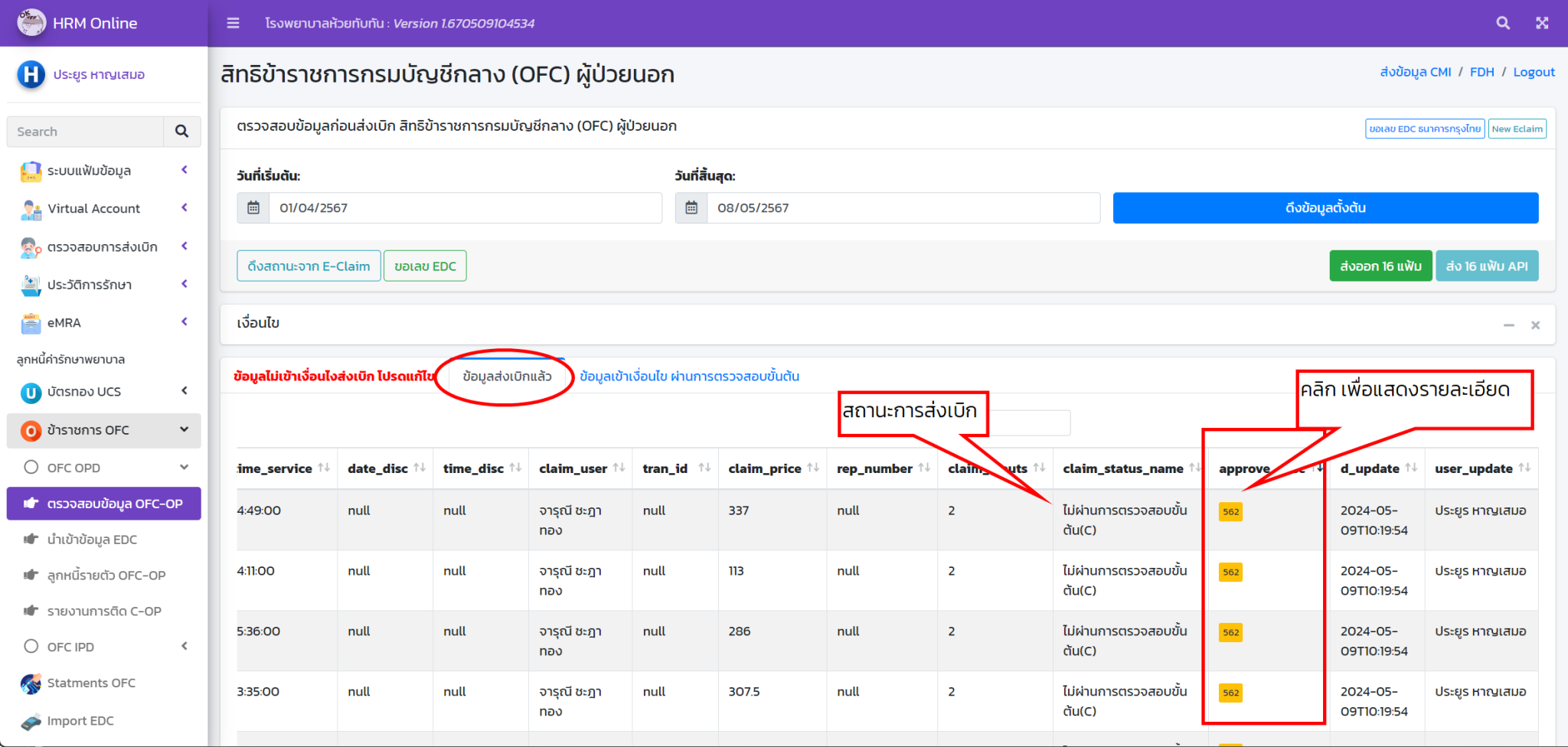Expand the eMRA sidebar menu
Image resolution: width=1568 pixels, height=747 pixels.
point(64,323)
